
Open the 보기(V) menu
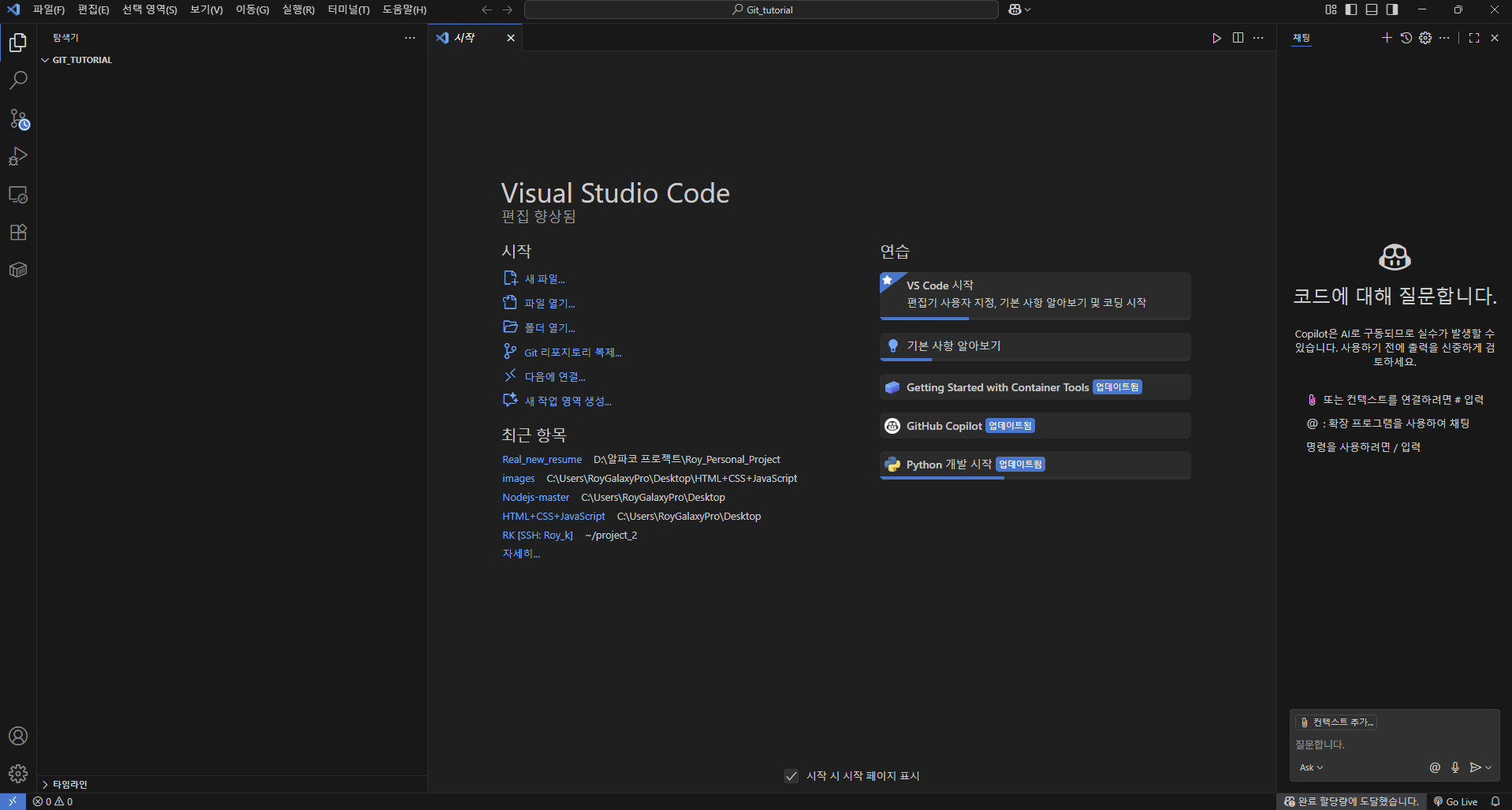pos(206,9)
